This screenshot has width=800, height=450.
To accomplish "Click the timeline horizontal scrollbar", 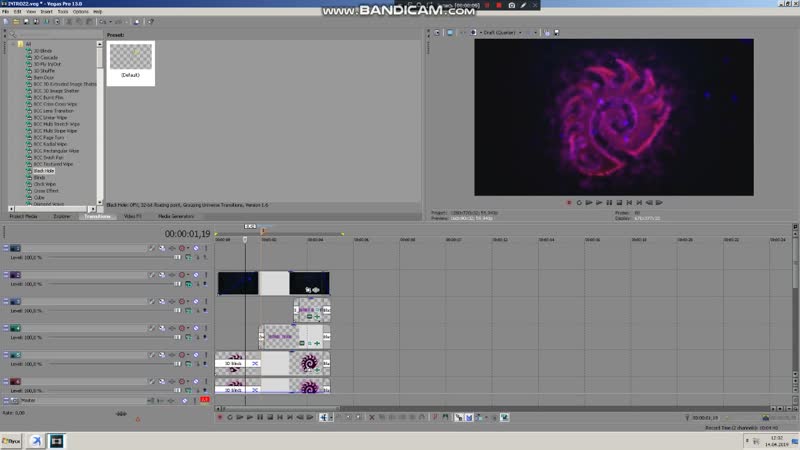I will click(283, 409).
